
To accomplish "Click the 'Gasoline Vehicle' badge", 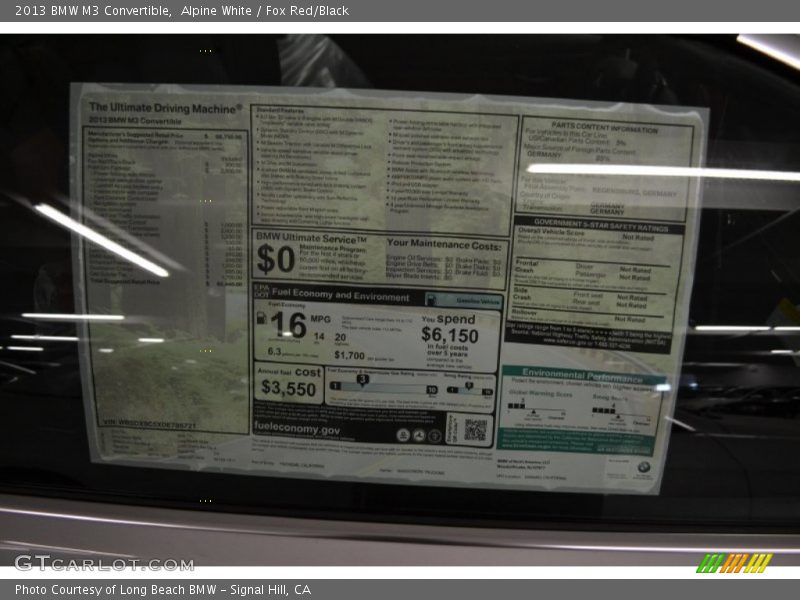I will click(464, 301).
